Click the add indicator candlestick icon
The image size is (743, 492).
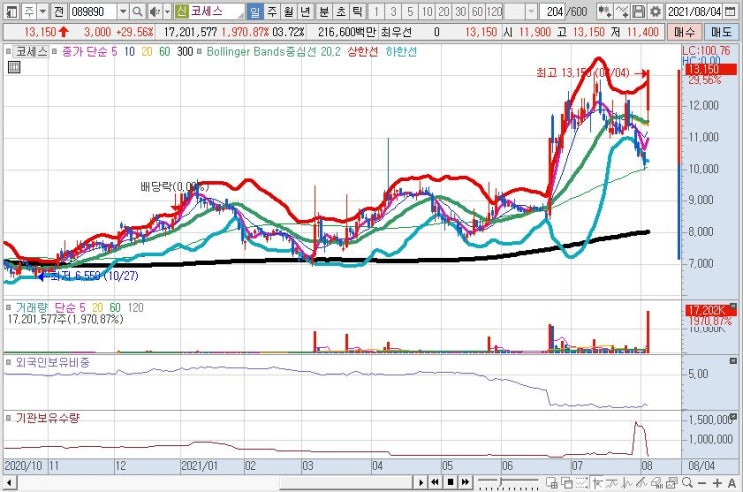point(604,11)
